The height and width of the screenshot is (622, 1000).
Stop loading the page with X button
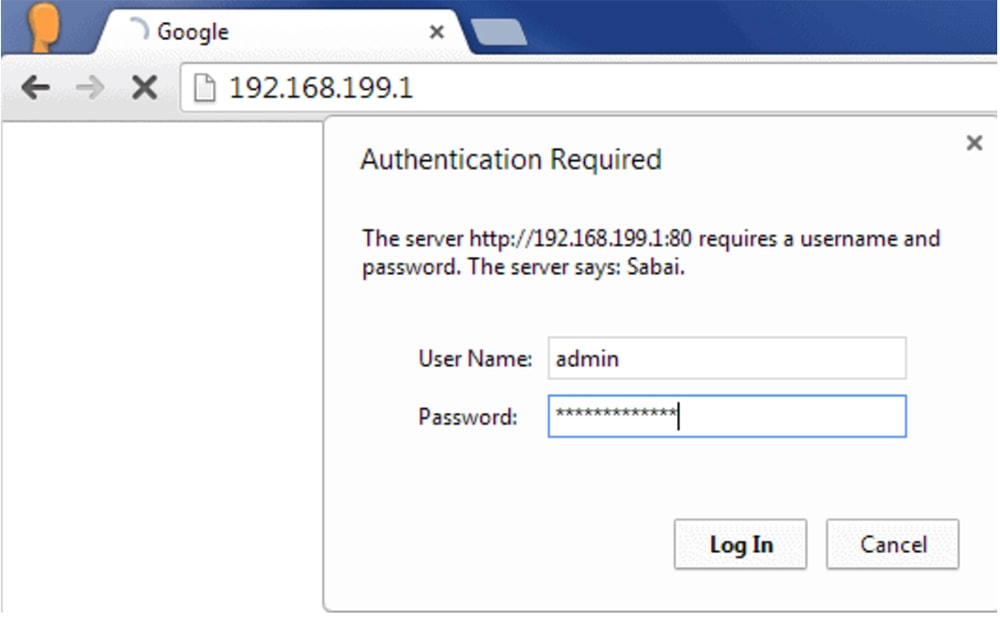click(x=145, y=87)
